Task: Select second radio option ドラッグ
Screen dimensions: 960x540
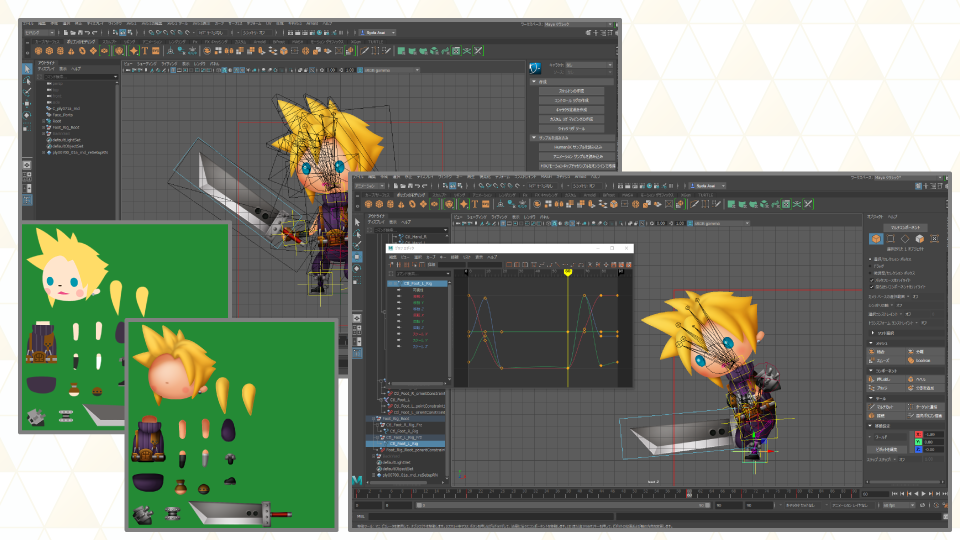Action: click(x=871, y=266)
